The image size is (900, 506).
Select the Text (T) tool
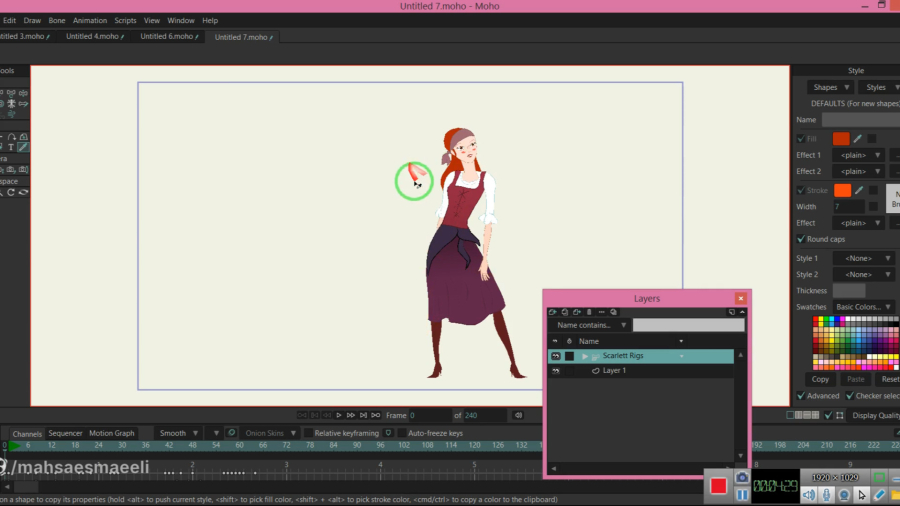click(x=11, y=147)
